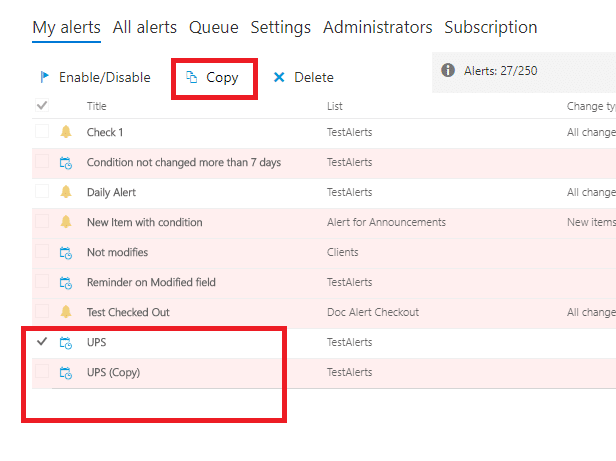Sort alerts by the Title column header

pyautogui.click(x=97, y=106)
